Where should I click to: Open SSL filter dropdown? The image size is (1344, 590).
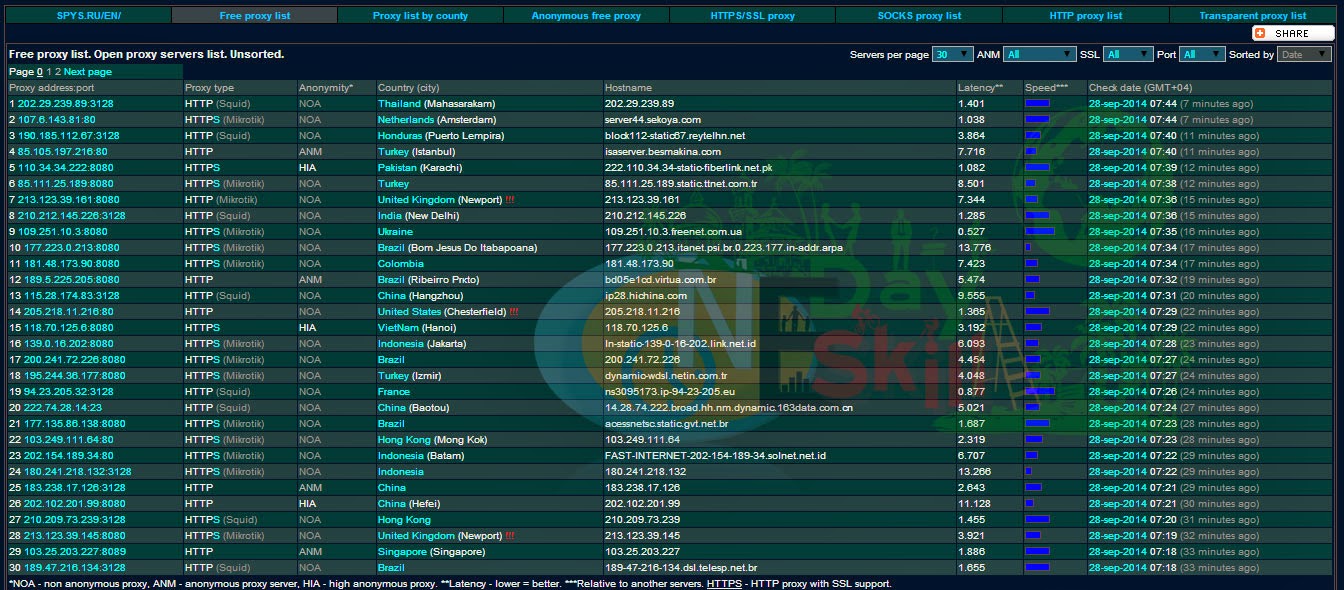1128,55
